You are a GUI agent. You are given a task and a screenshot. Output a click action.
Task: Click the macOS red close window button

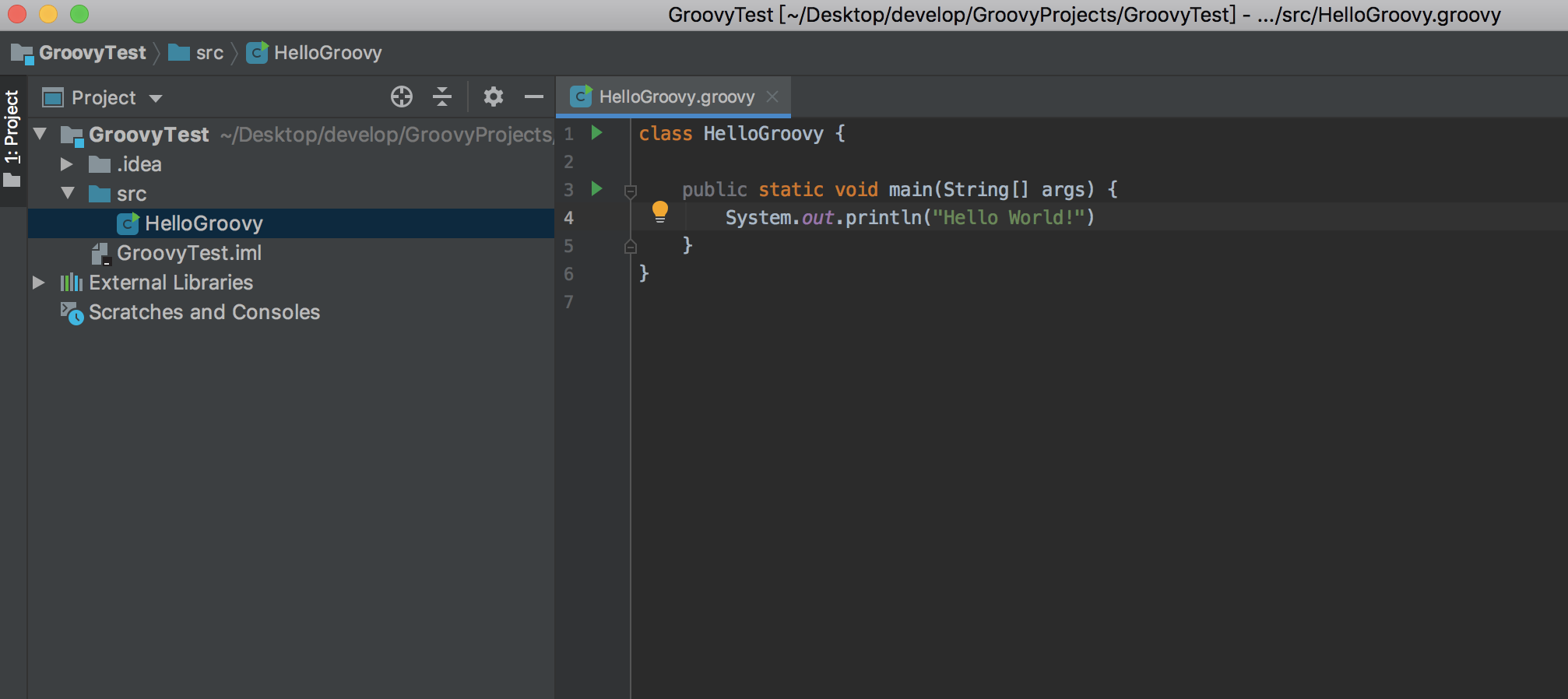click(x=17, y=14)
